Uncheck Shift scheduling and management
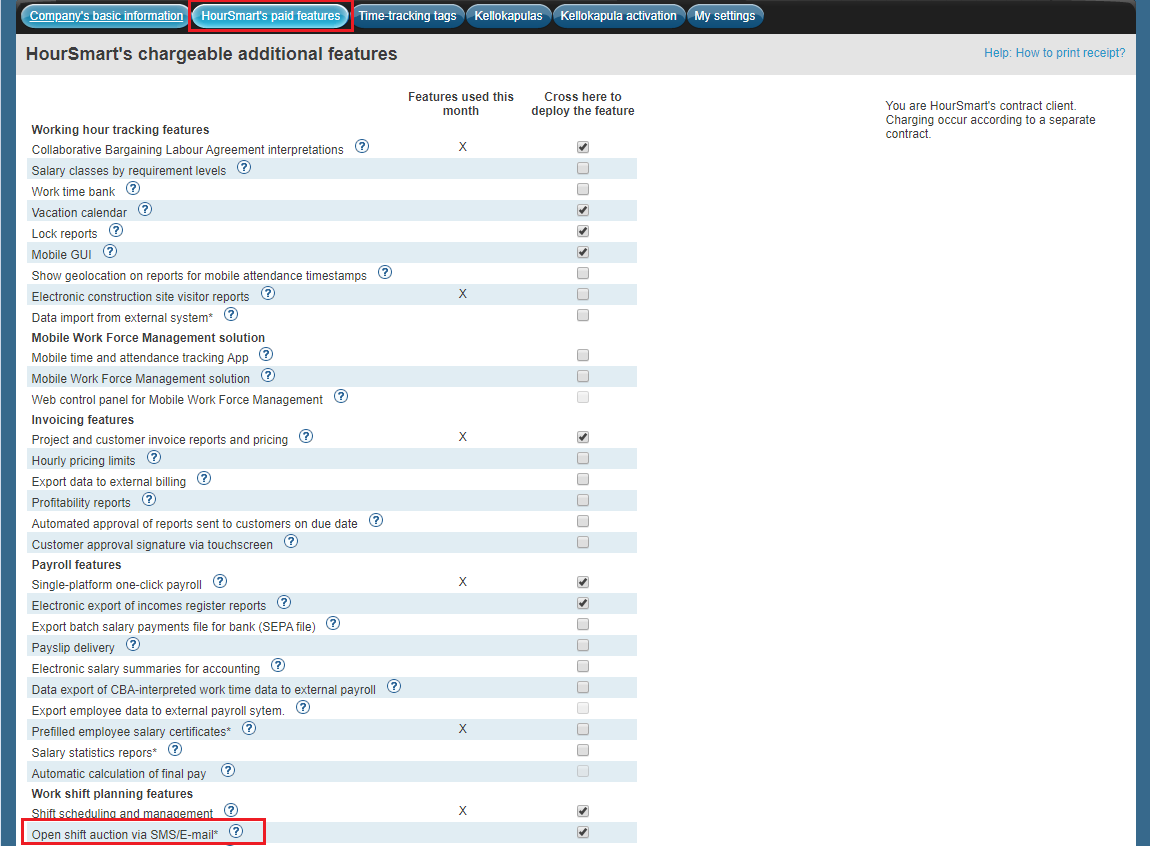1150x846 pixels. tap(583, 811)
